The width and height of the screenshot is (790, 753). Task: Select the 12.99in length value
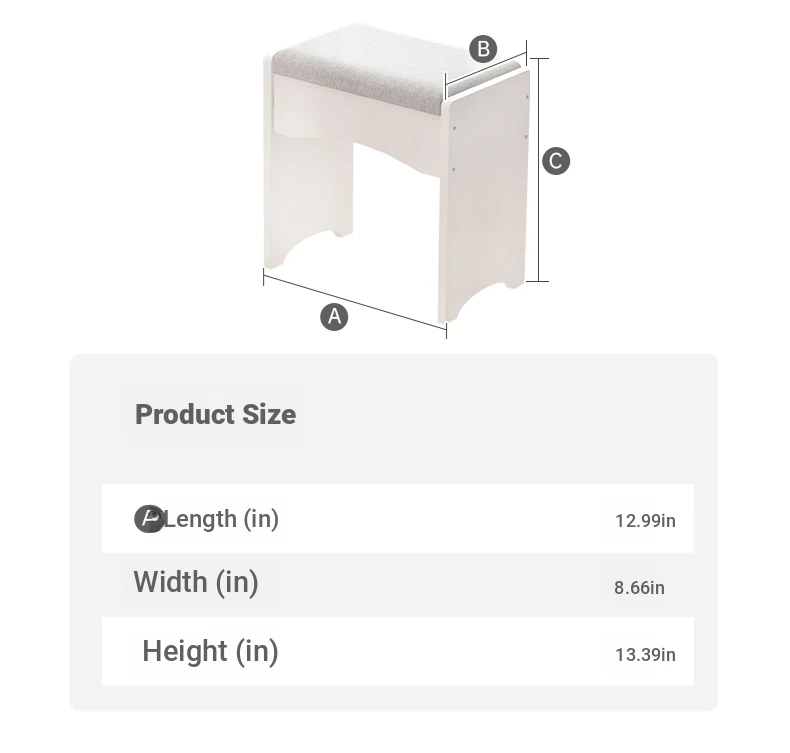point(645,521)
